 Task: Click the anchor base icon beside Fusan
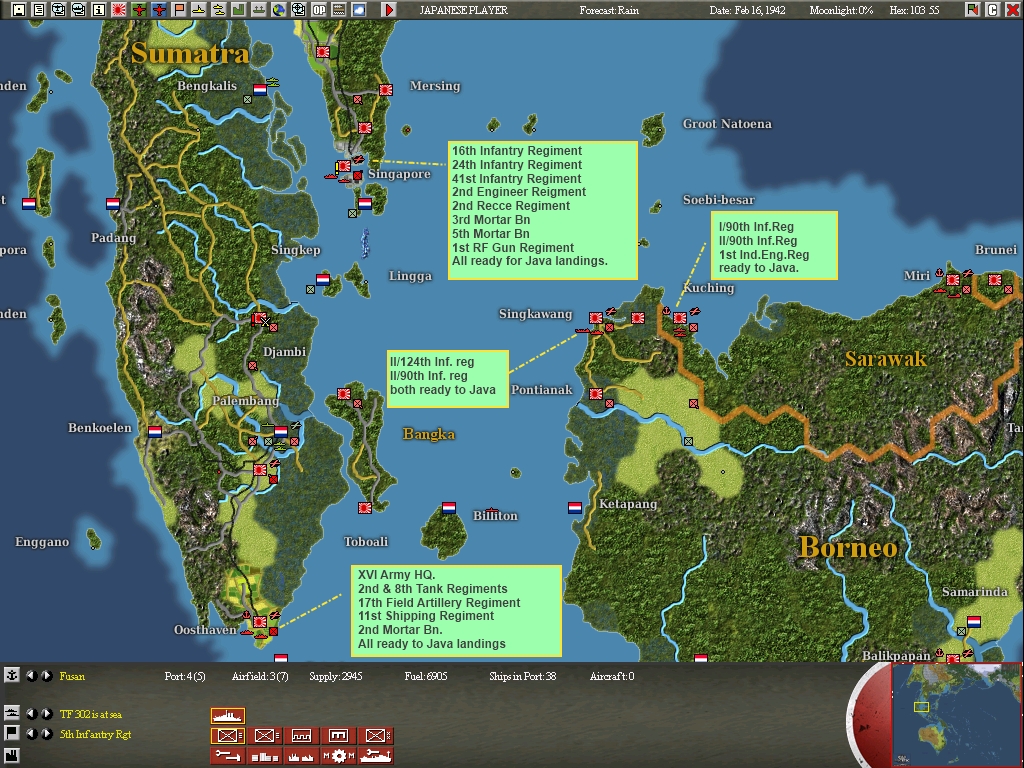click(x=12, y=675)
